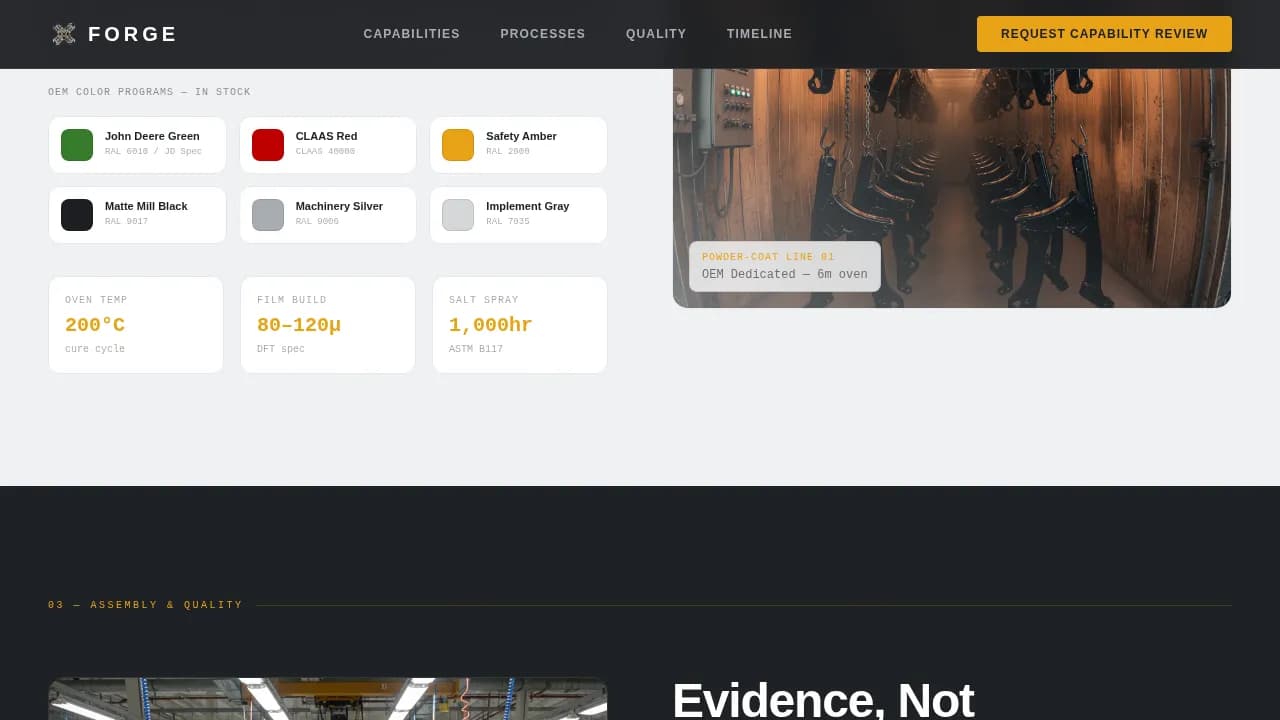Click the OEM COLOR PROGRAMS heading

pos(149,91)
